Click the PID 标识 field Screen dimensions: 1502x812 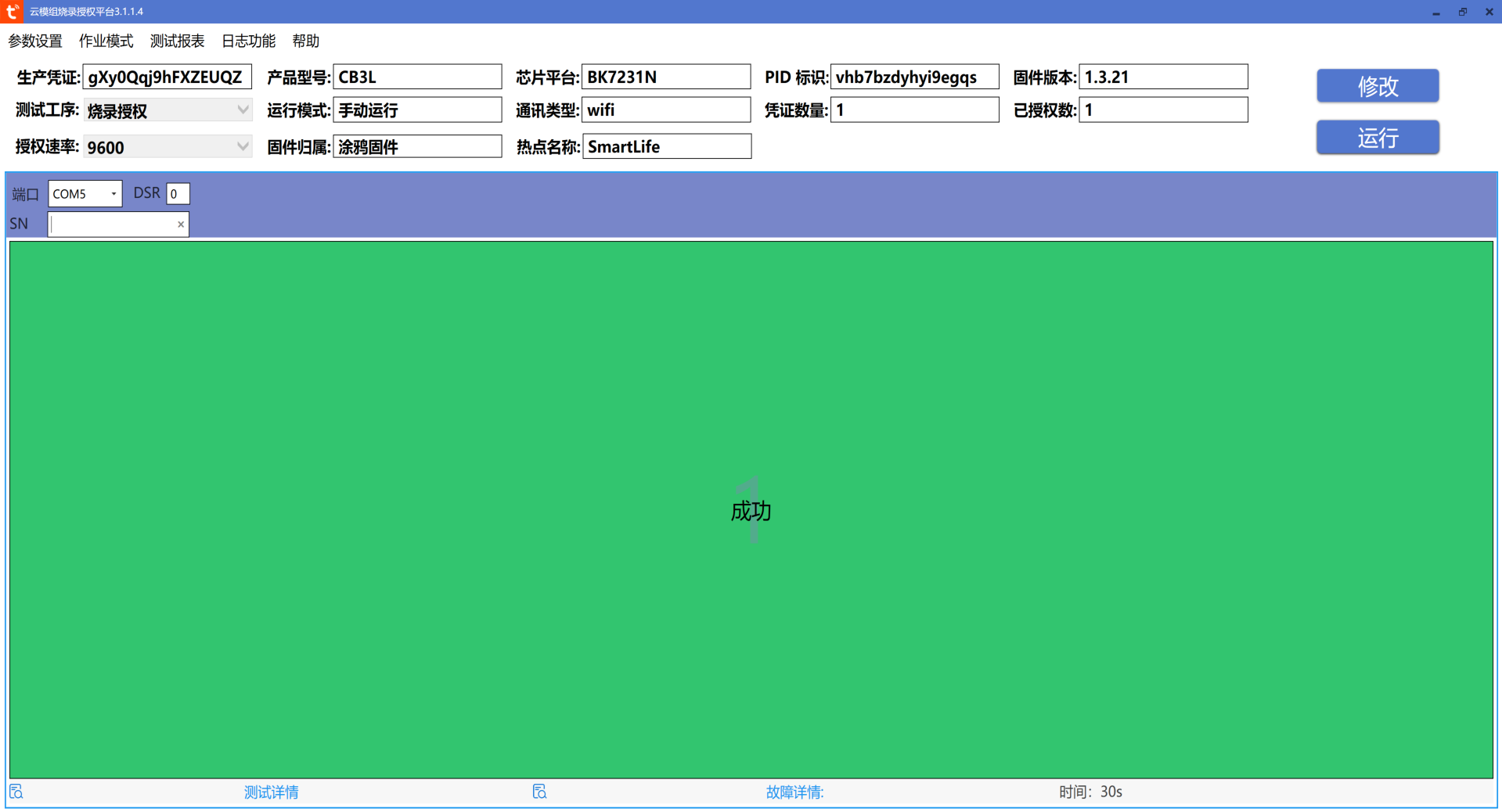(915, 77)
